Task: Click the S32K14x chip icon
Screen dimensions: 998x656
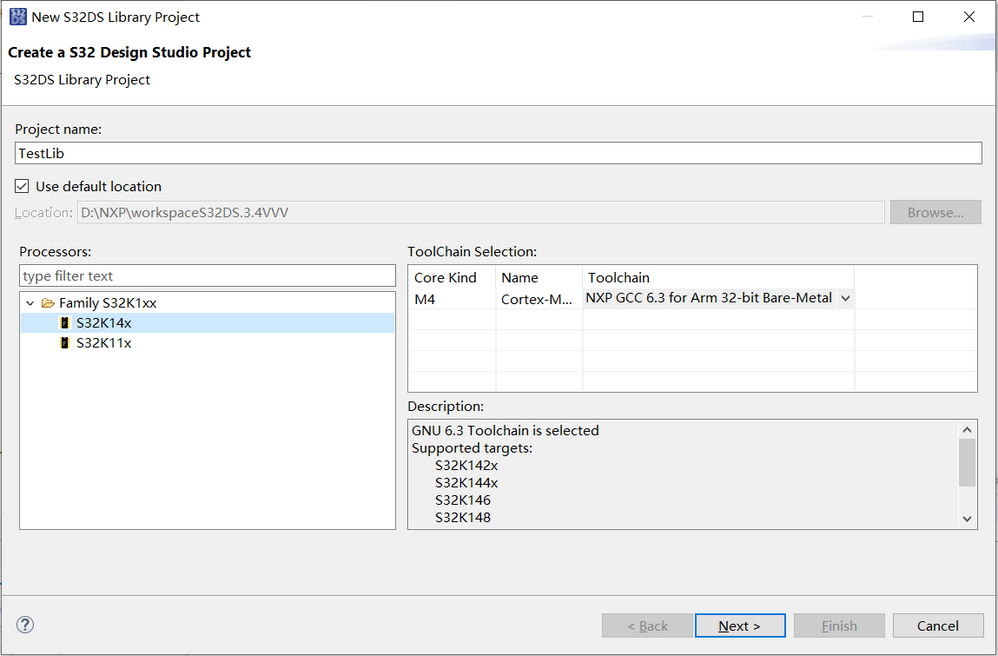Action: (x=66, y=323)
